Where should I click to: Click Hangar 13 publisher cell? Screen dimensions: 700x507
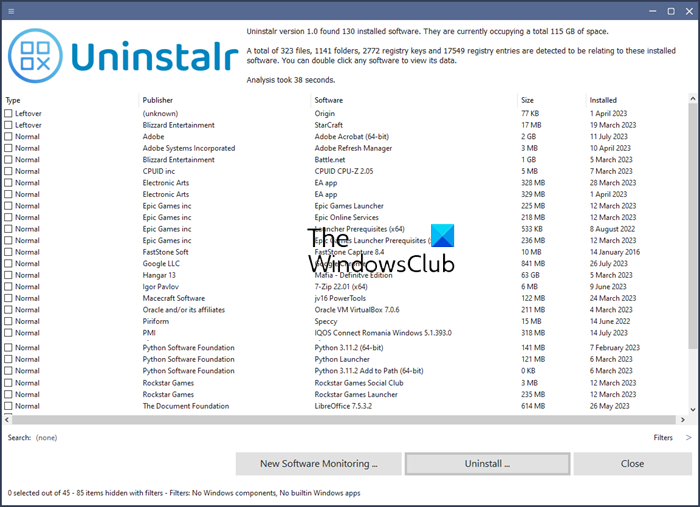[159, 275]
